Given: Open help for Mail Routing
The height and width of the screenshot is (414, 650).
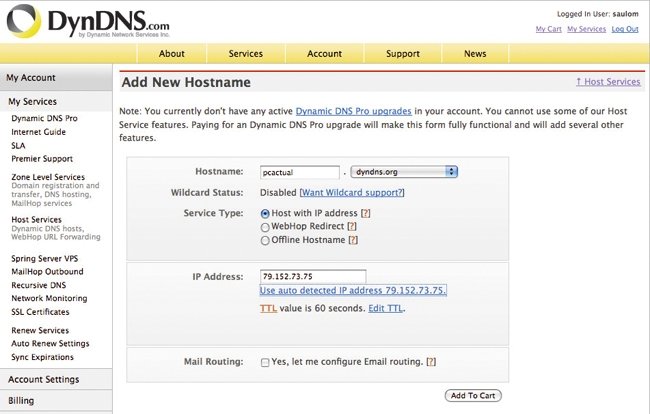Looking at the screenshot, I should point(431,362).
